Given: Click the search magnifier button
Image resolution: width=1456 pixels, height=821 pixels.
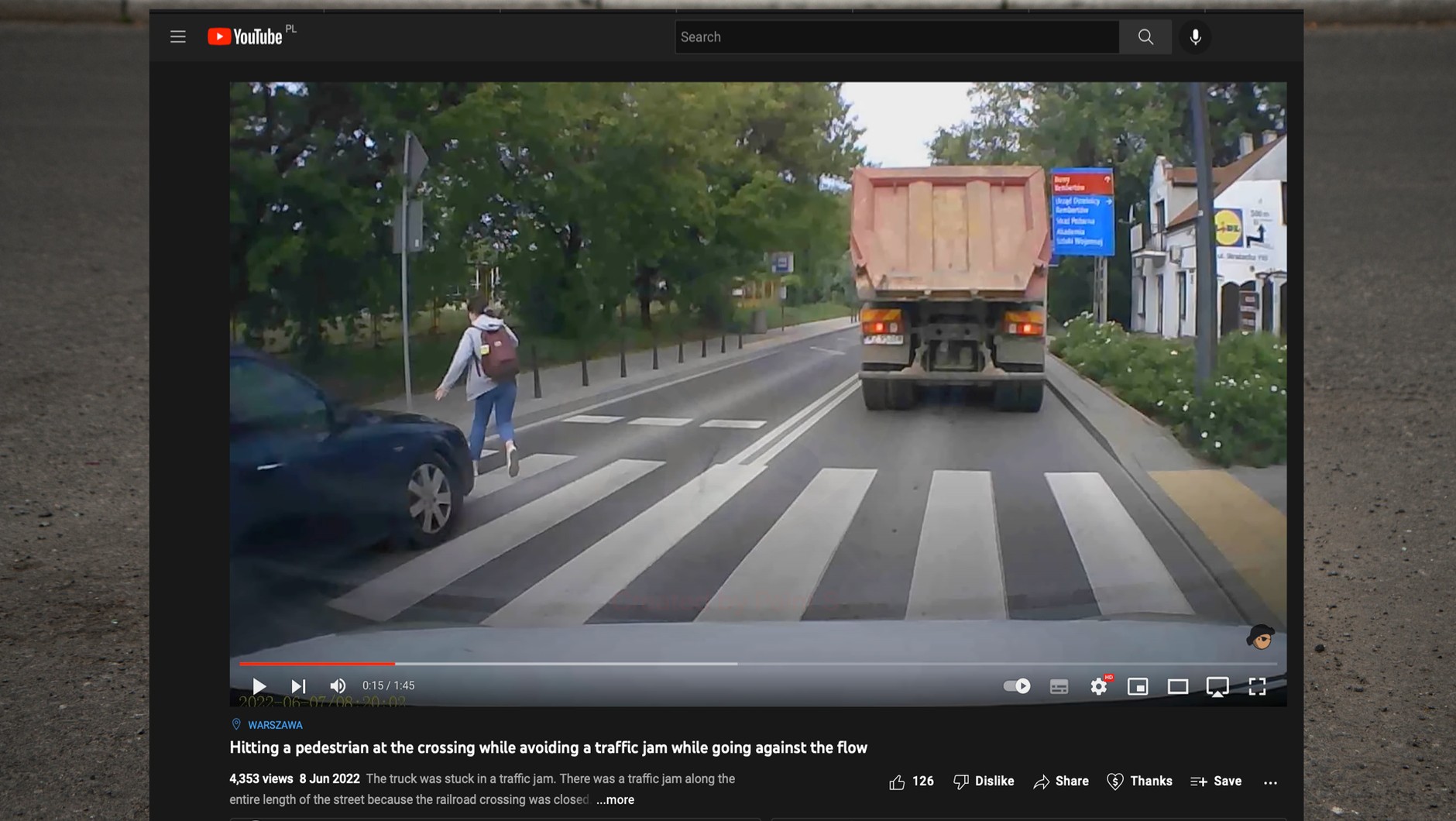Looking at the screenshot, I should point(1145,36).
